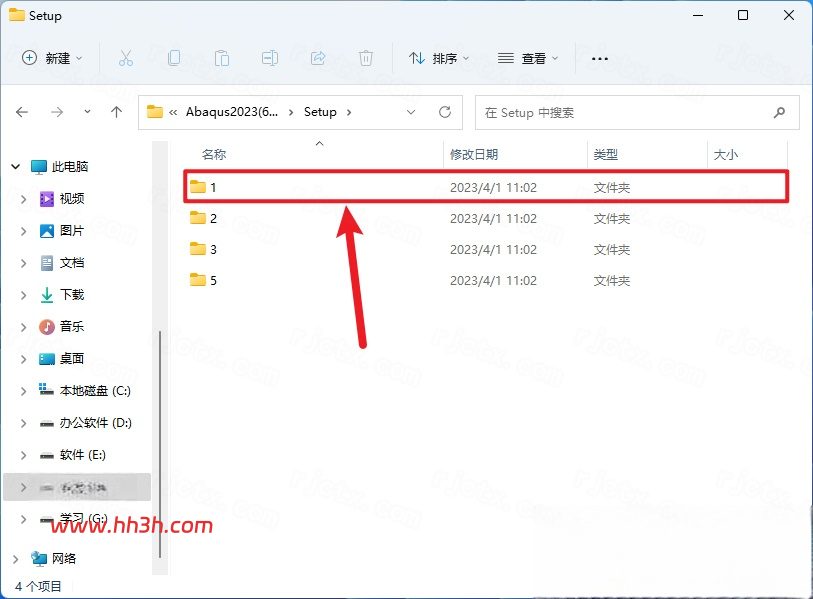Click the Share icon in toolbar
This screenshot has width=813, height=599.
click(x=318, y=58)
